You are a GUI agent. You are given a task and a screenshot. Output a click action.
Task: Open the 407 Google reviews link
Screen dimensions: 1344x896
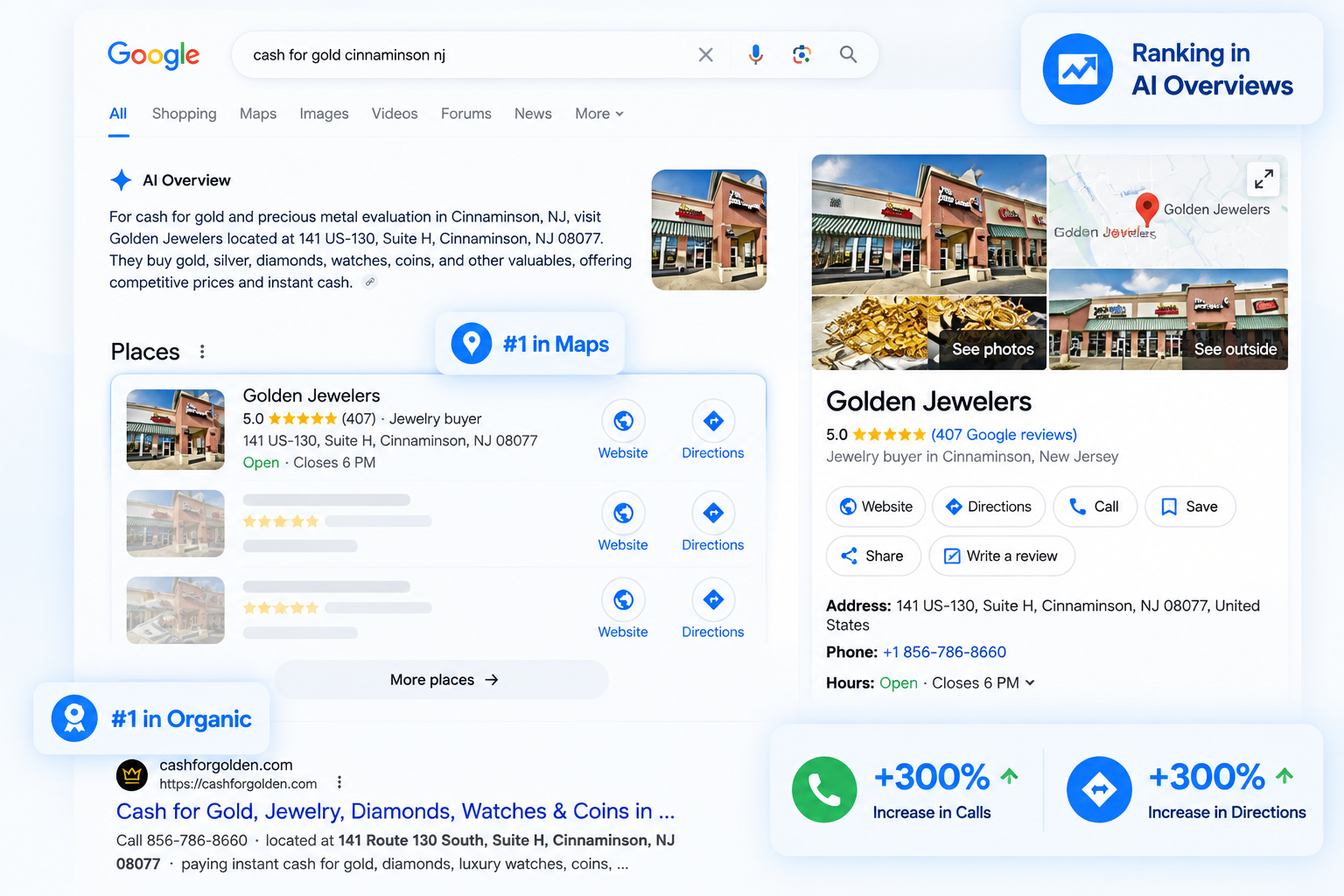pyautogui.click(x=1004, y=435)
